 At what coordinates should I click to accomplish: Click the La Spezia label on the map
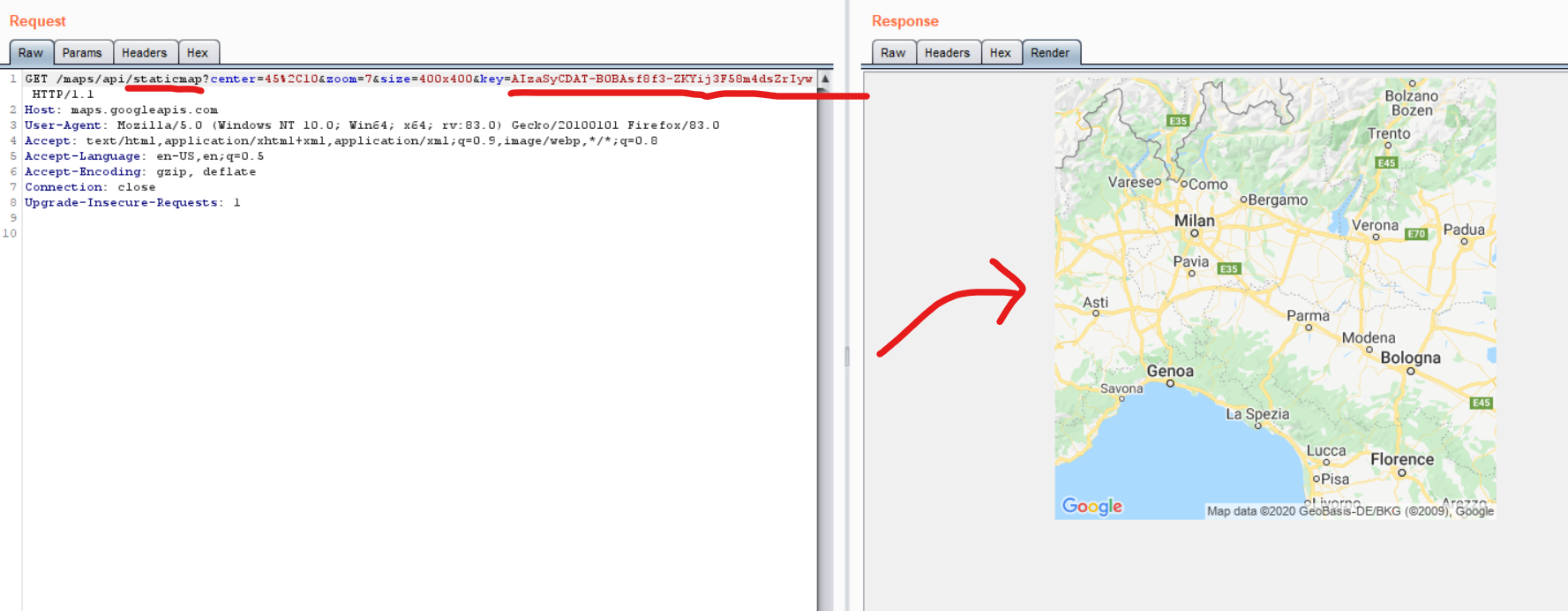pyautogui.click(x=1257, y=414)
